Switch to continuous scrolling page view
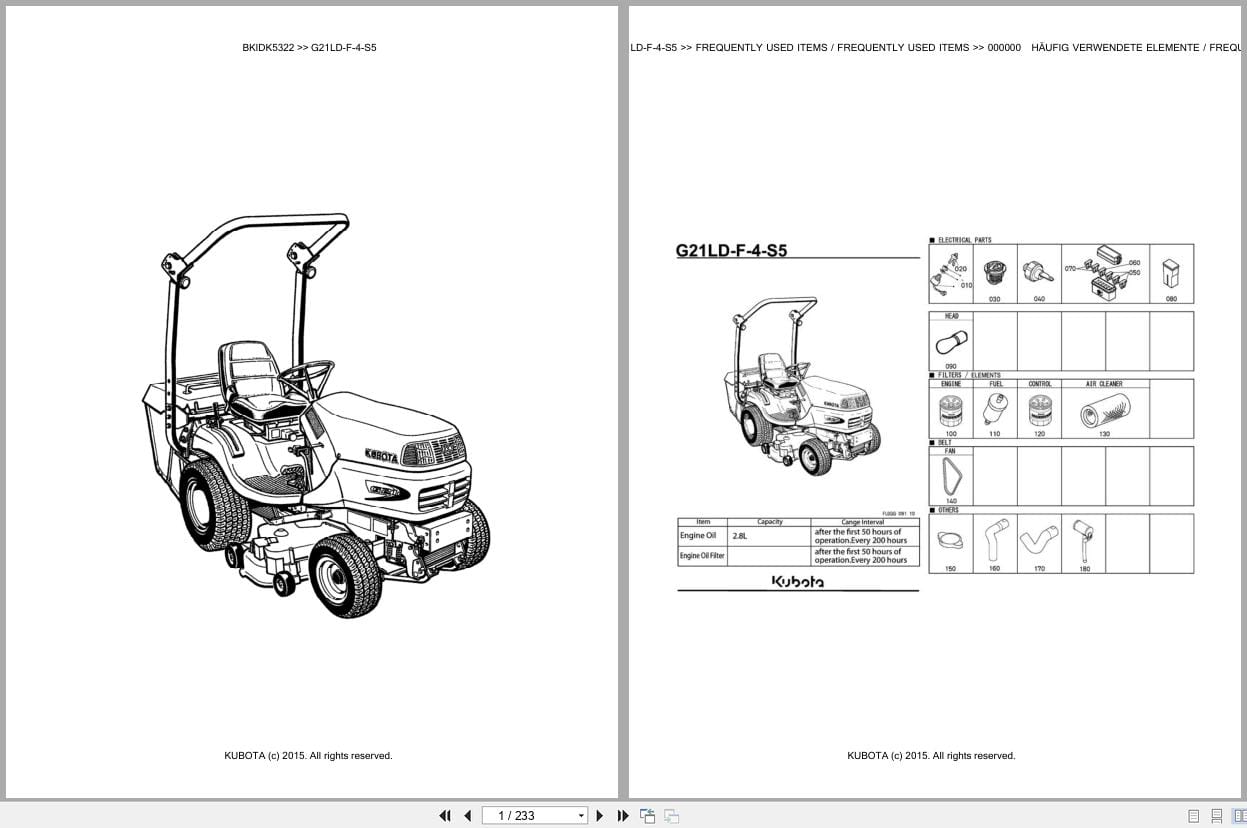 (1216, 816)
